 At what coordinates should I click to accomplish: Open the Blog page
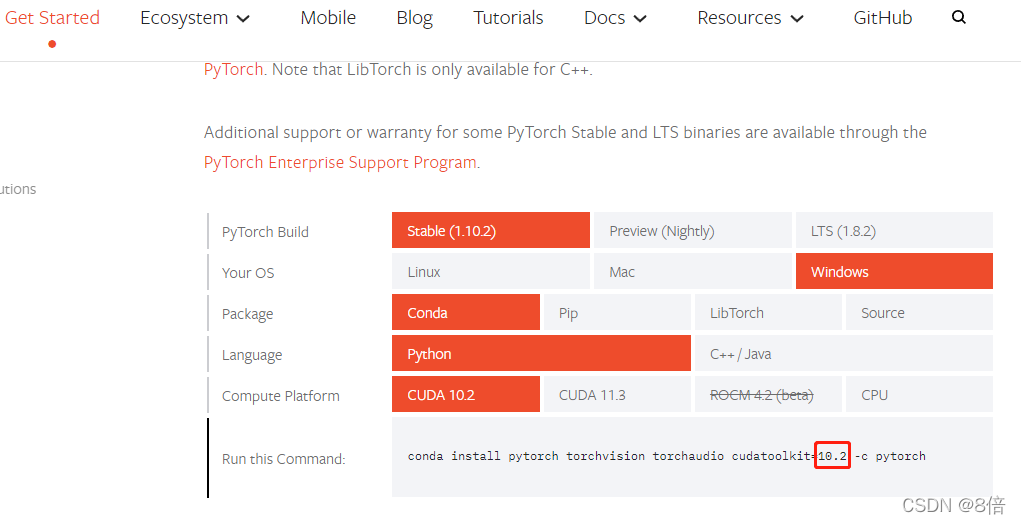click(x=415, y=18)
